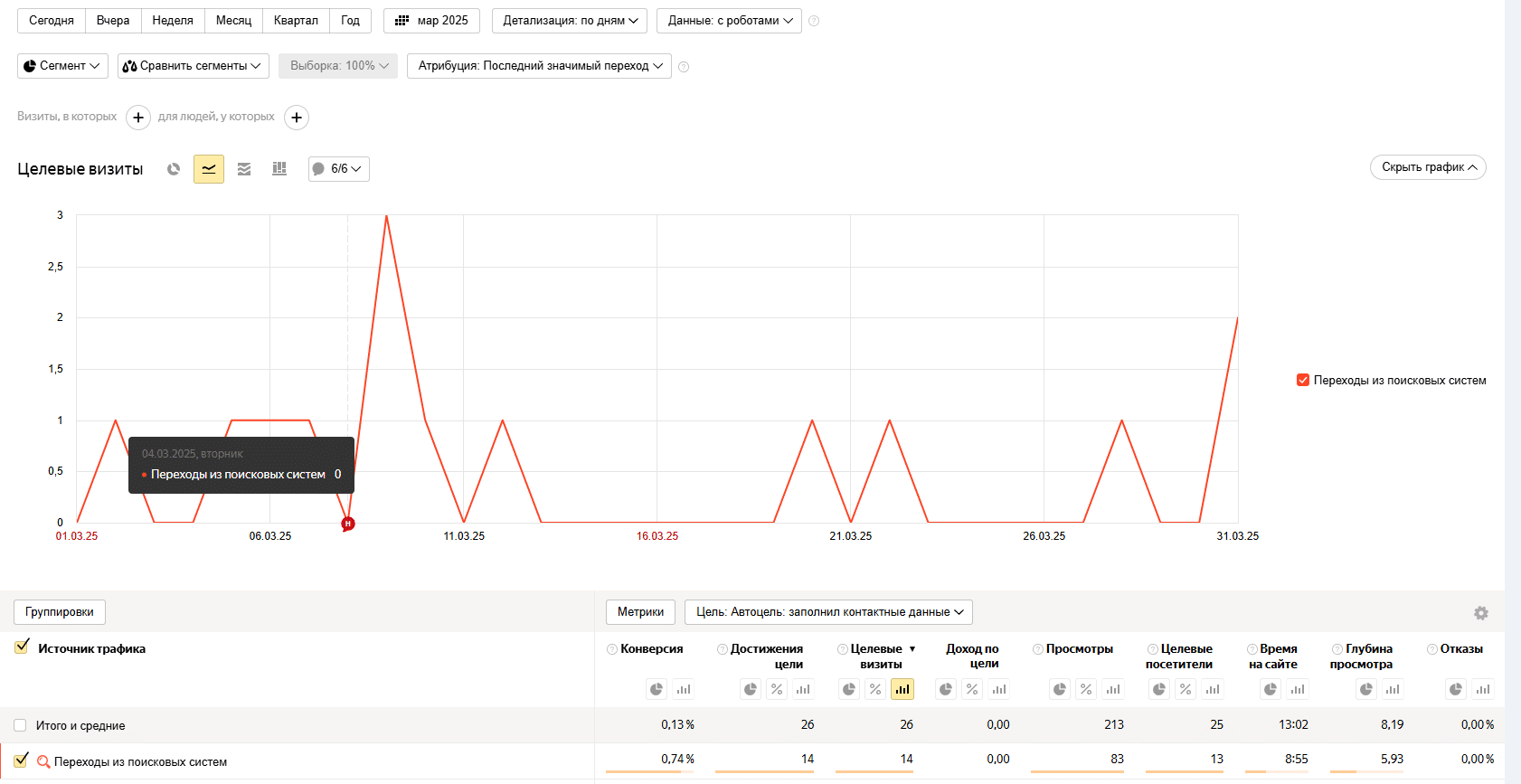Open table settings gear icon

pyautogui.click(x=1481, y=613)
